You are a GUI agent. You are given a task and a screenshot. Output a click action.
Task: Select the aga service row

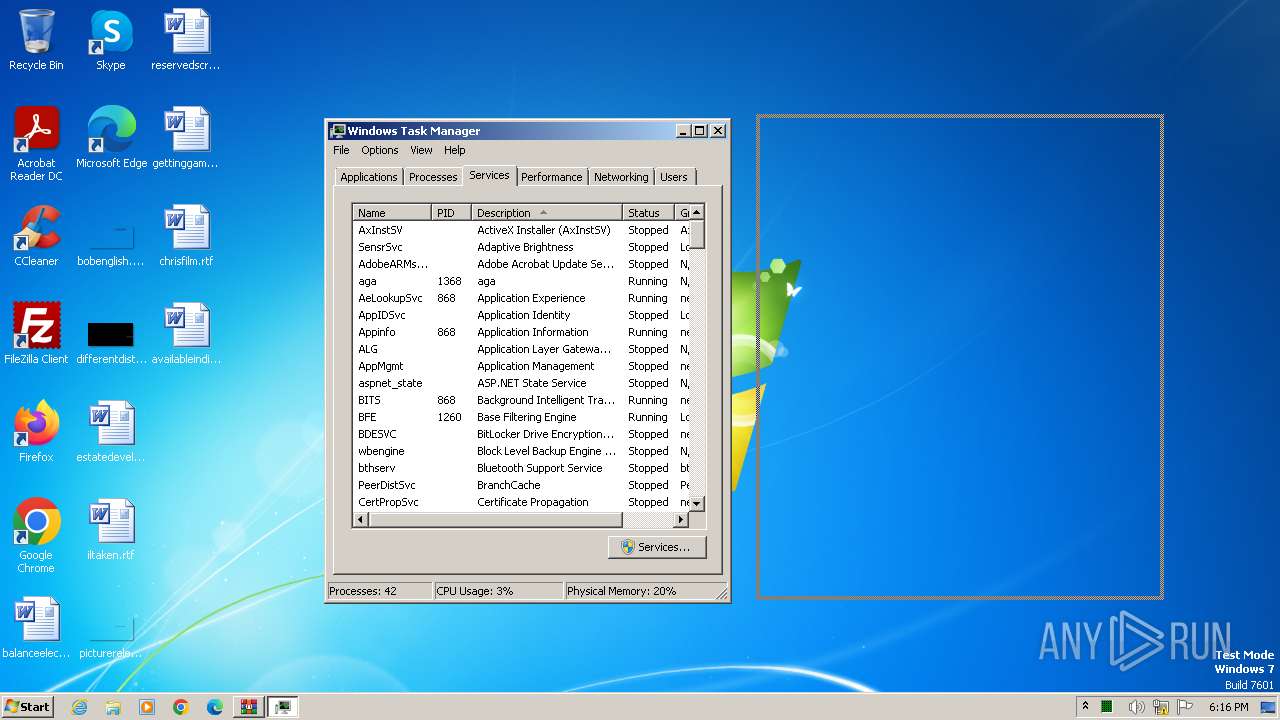coord(521,281)
